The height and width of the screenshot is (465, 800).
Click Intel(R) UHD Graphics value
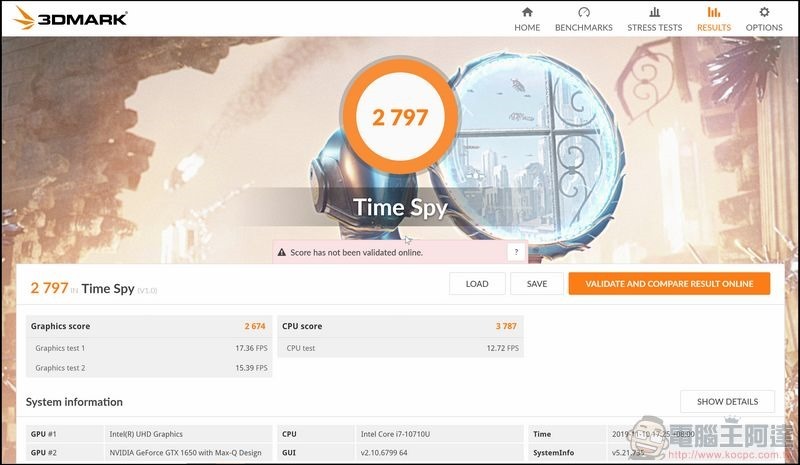pos(146,434)
